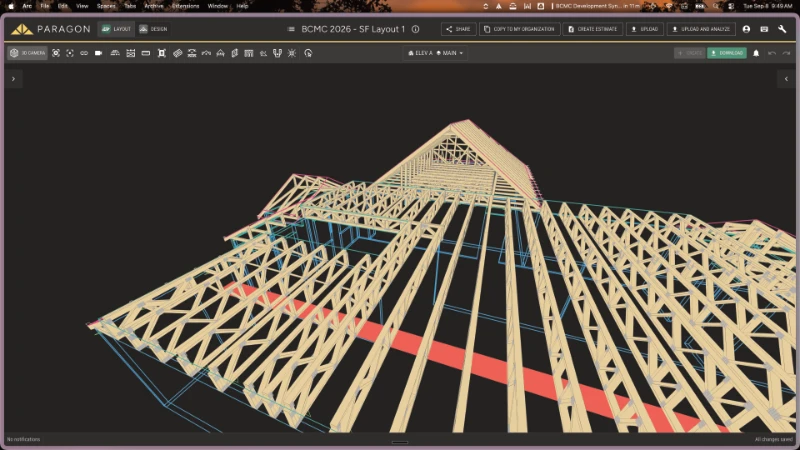
Task: Click the undo arrow icon
Action: click(x=772, y=53)
